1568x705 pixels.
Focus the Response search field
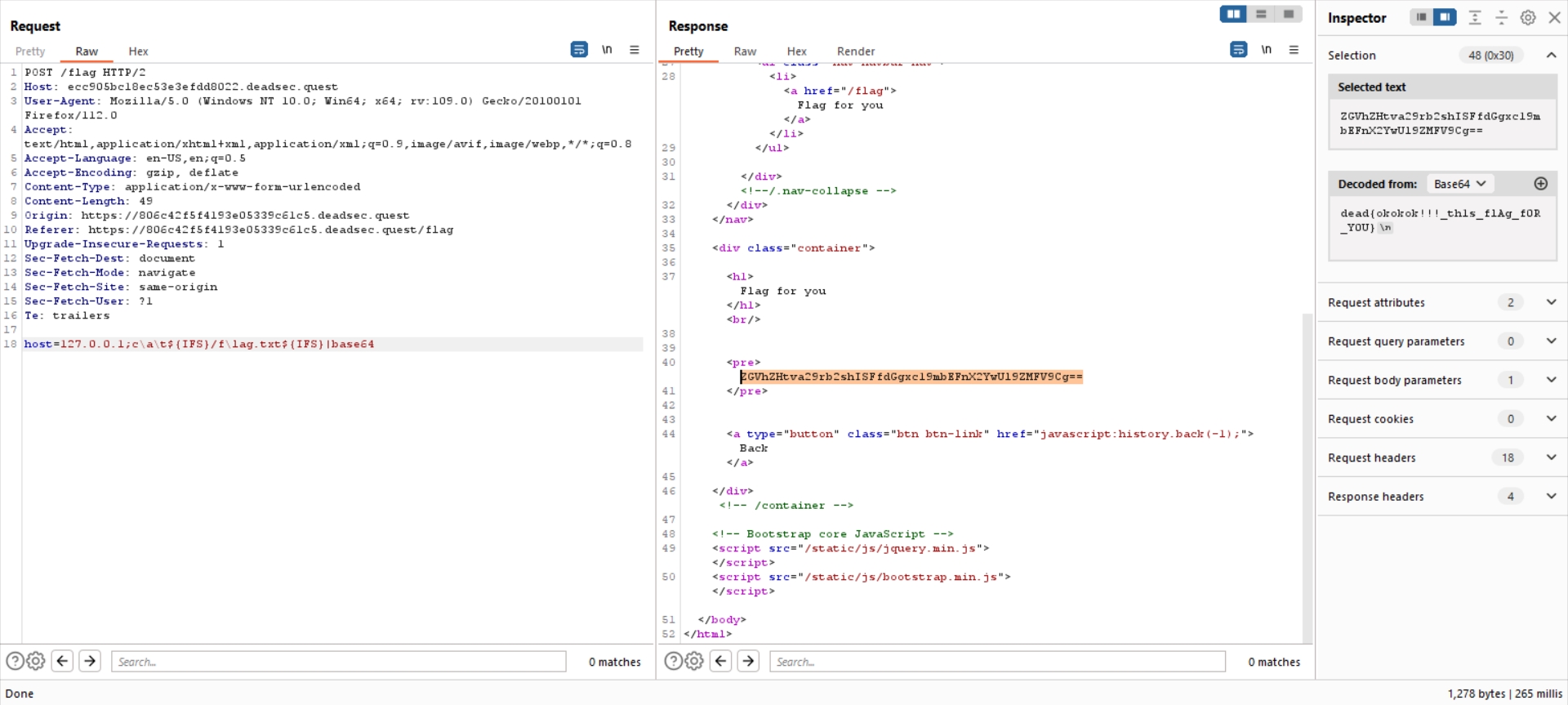[997, 661]
